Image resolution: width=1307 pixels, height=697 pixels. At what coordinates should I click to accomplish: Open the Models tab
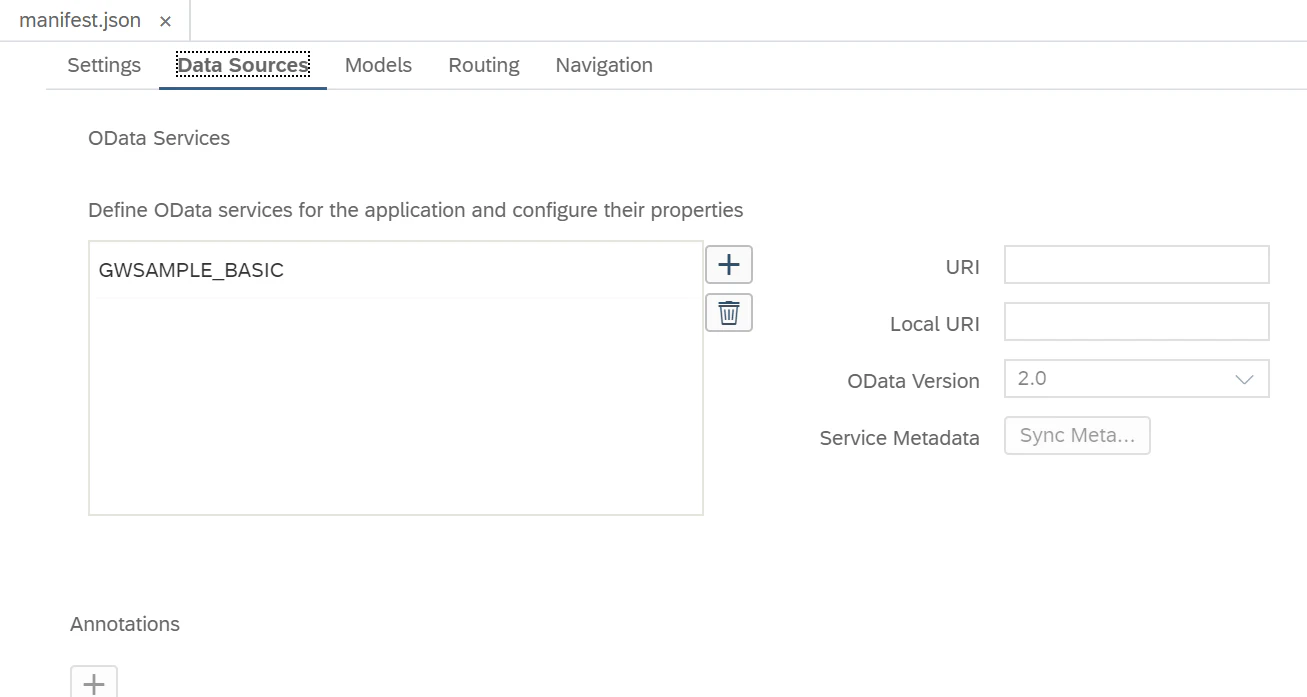coord(378,65)
